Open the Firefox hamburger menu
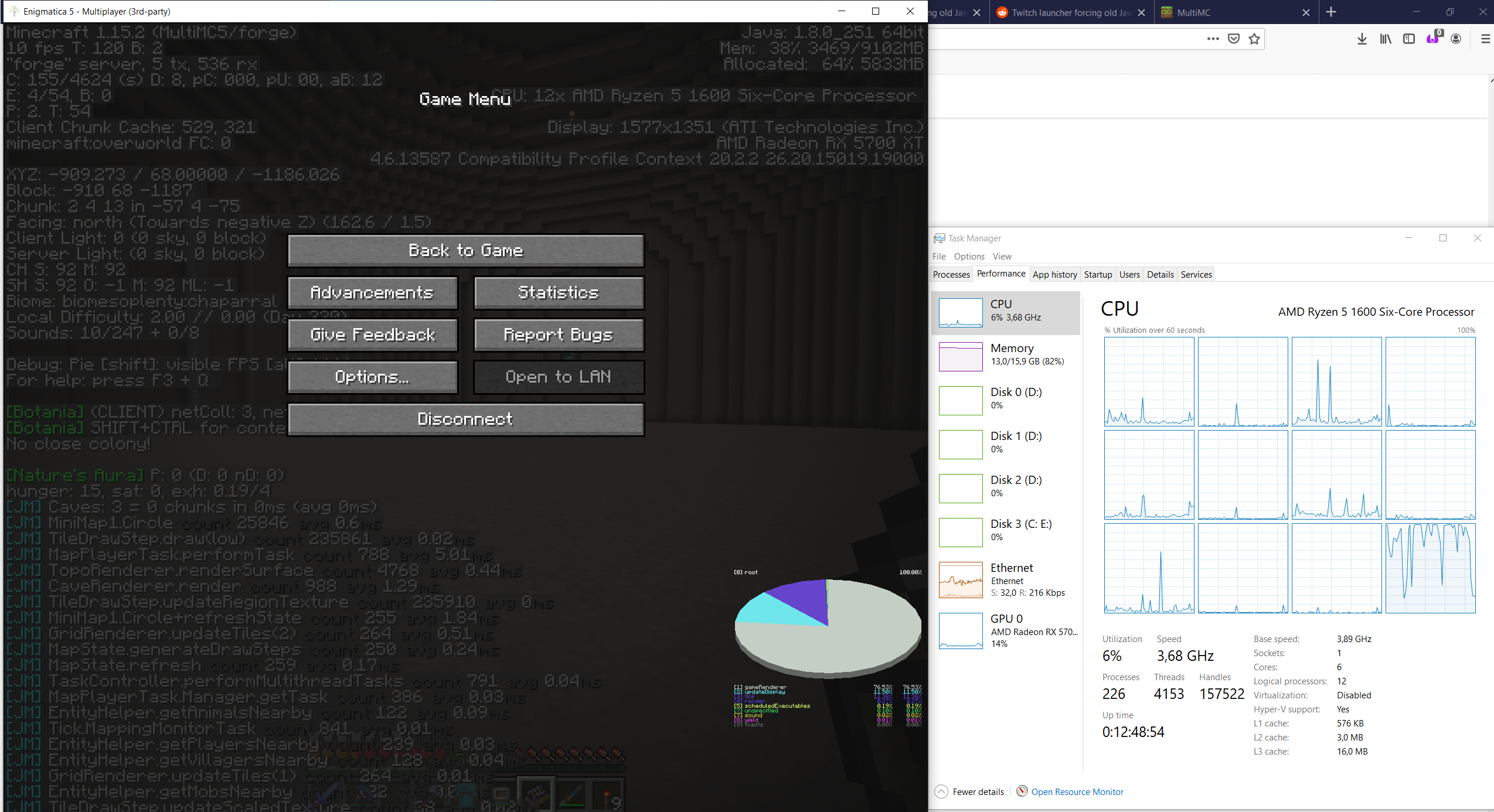This screenshot has height=812, width=1494. point(1486,39)
